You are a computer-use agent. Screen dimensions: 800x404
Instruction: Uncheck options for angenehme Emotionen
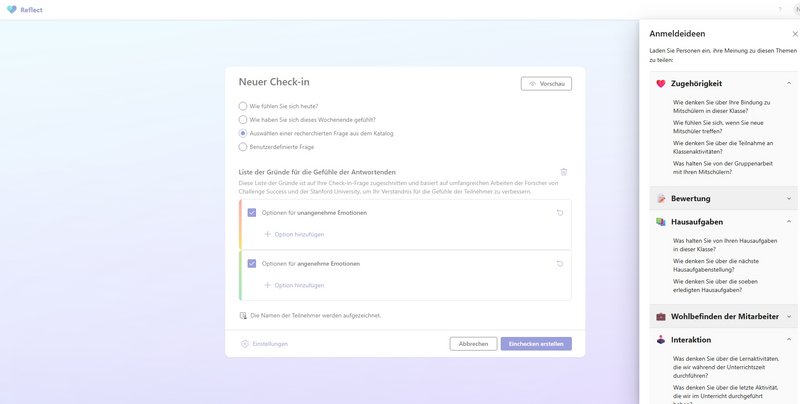252,264
